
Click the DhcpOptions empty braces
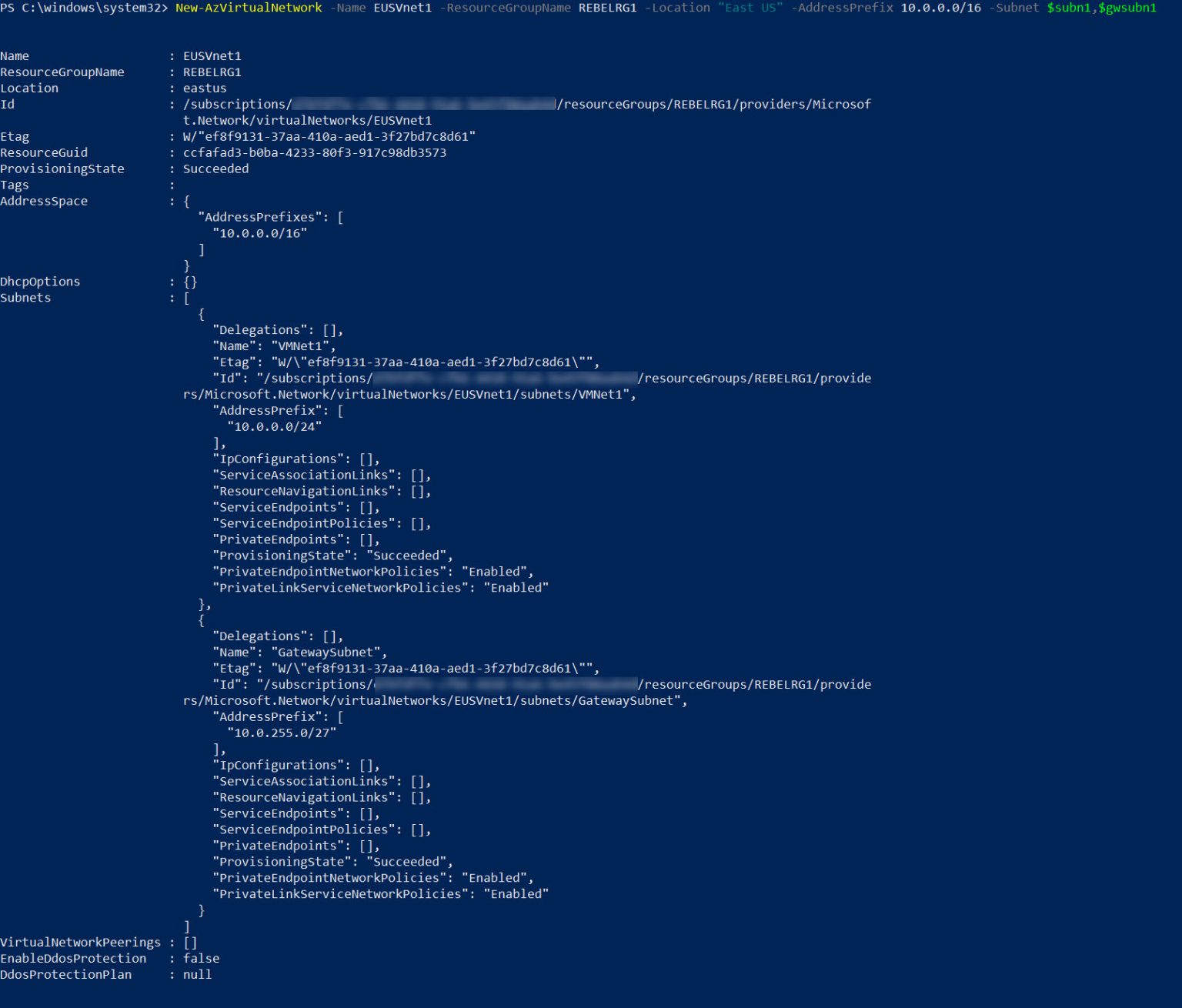[x=191, y=281]
